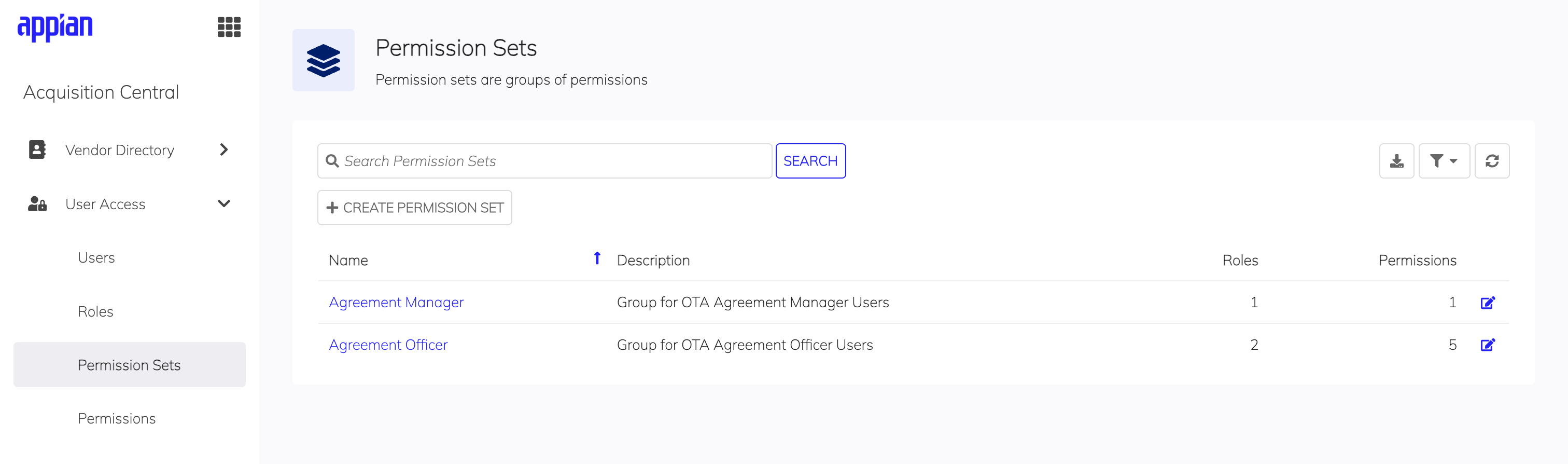Screen dimensions: 1568x464
Task: Open the Agreement Manager link
Action: coord(396,303)
